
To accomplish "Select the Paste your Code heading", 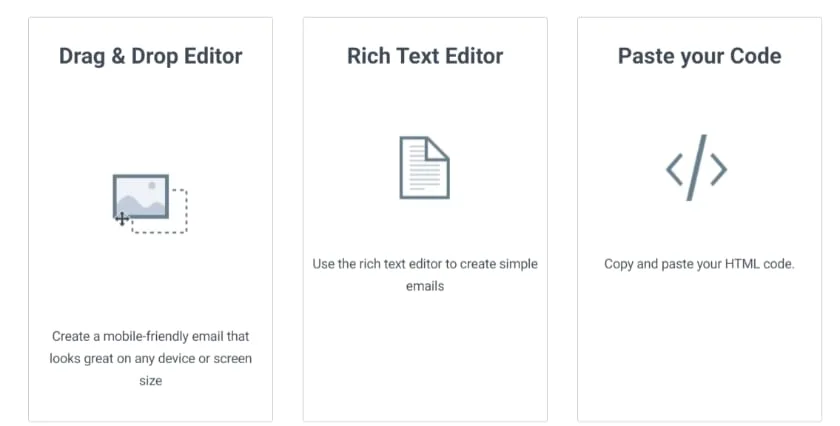I will click(700, 56).
